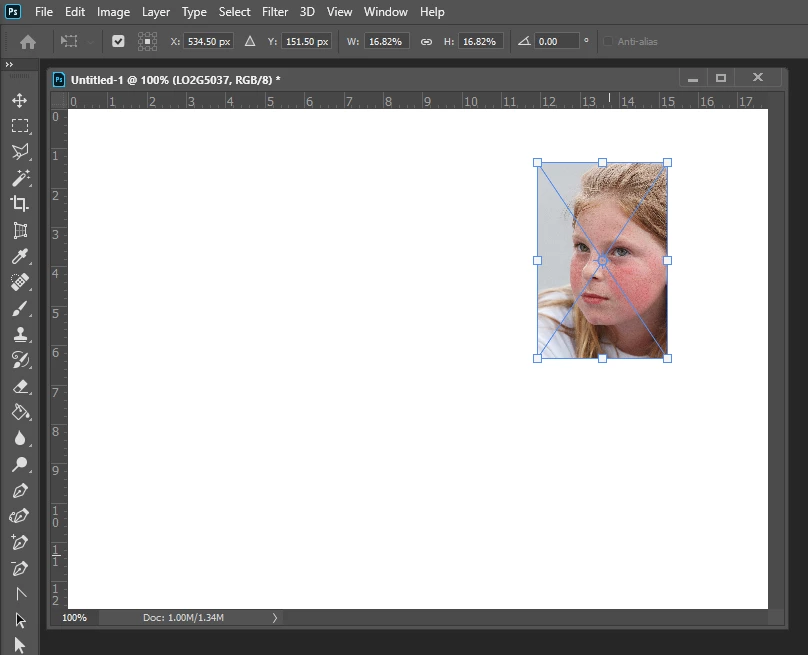The height and width of the screenshot is (655, 808).
Task: Click the rotation angle field
Action: 557,41
